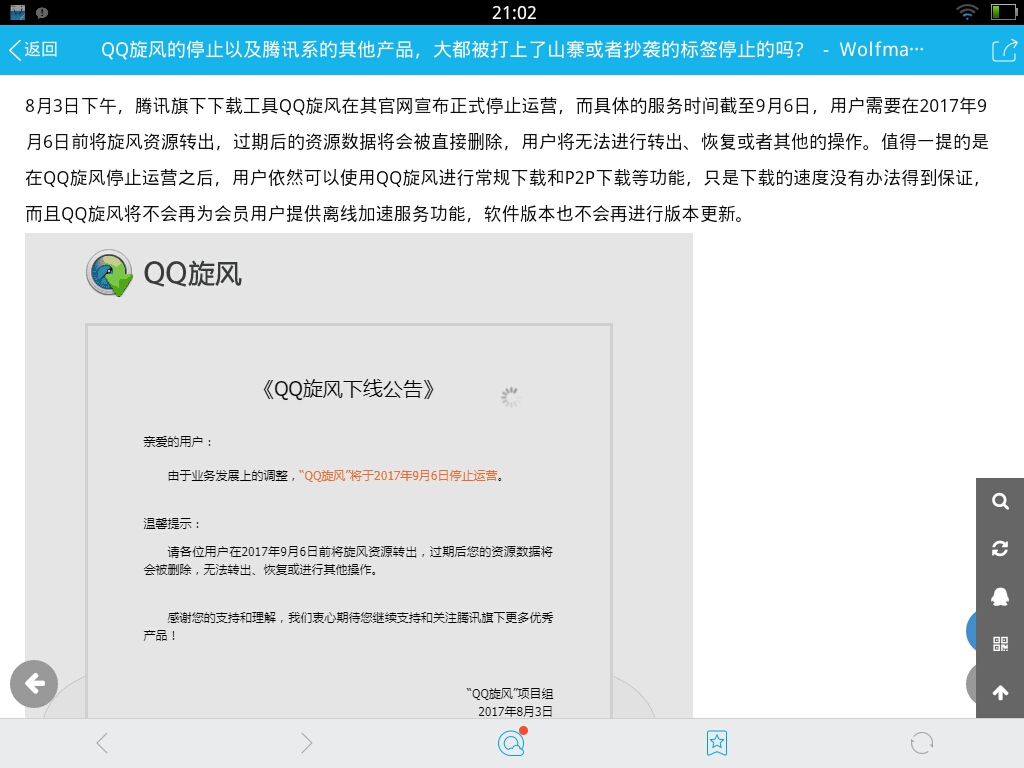This screenshot has height=768, width=1024.
Task: Open the QR code icon in side panel
Action: (x=1000, y=644)
